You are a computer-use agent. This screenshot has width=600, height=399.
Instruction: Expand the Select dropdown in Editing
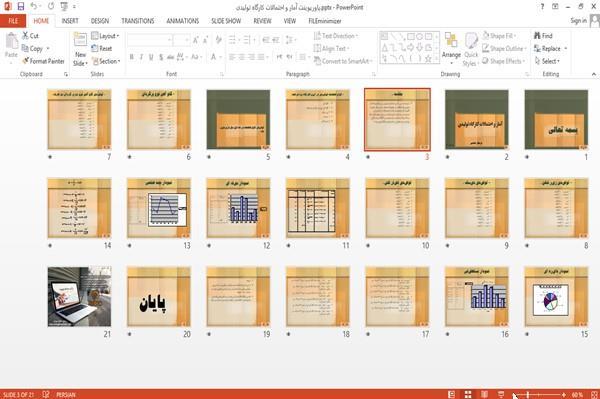point(547,61)
